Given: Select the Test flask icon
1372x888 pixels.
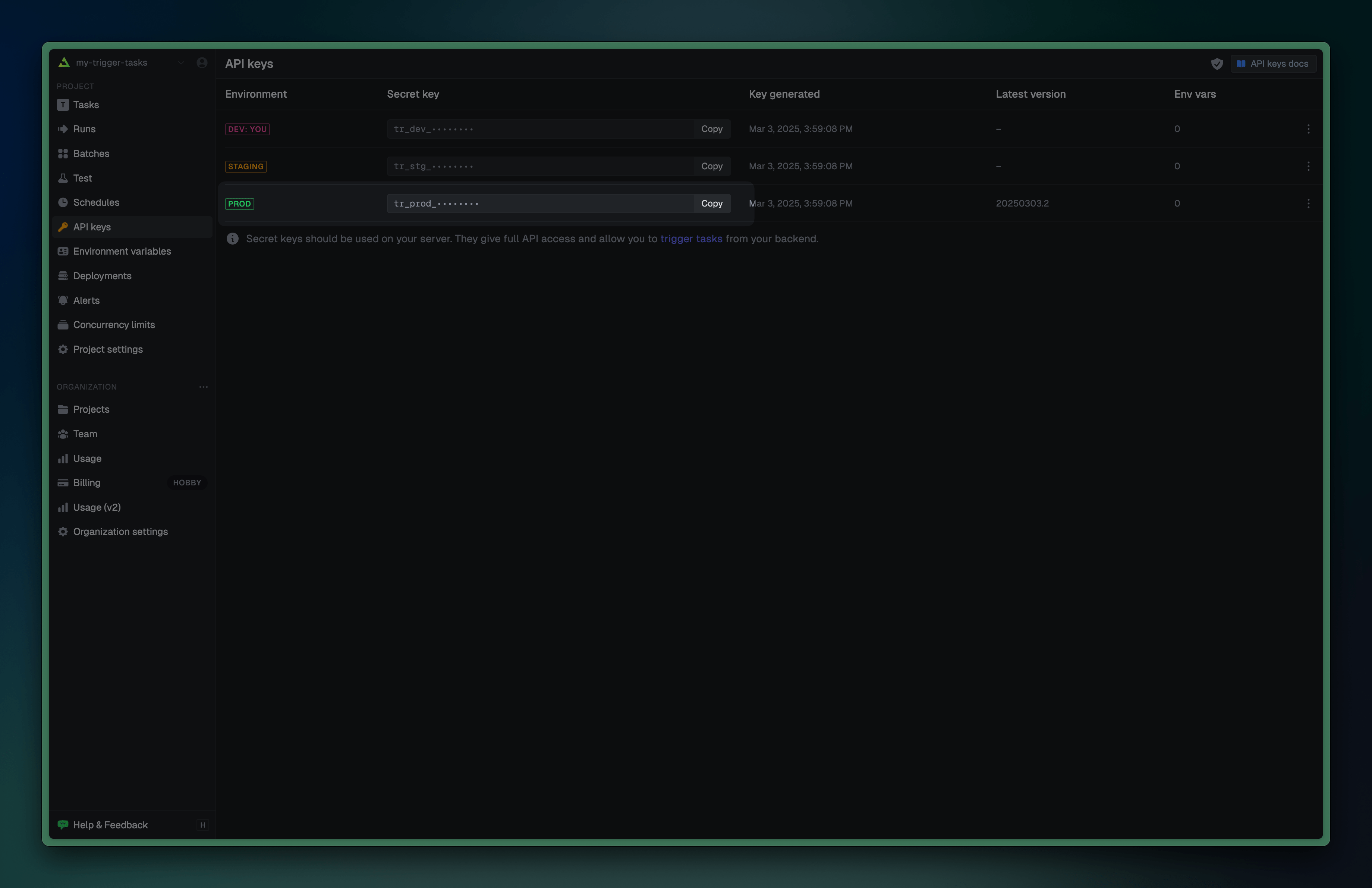Looking at the screenshot, I should (63, 178).
